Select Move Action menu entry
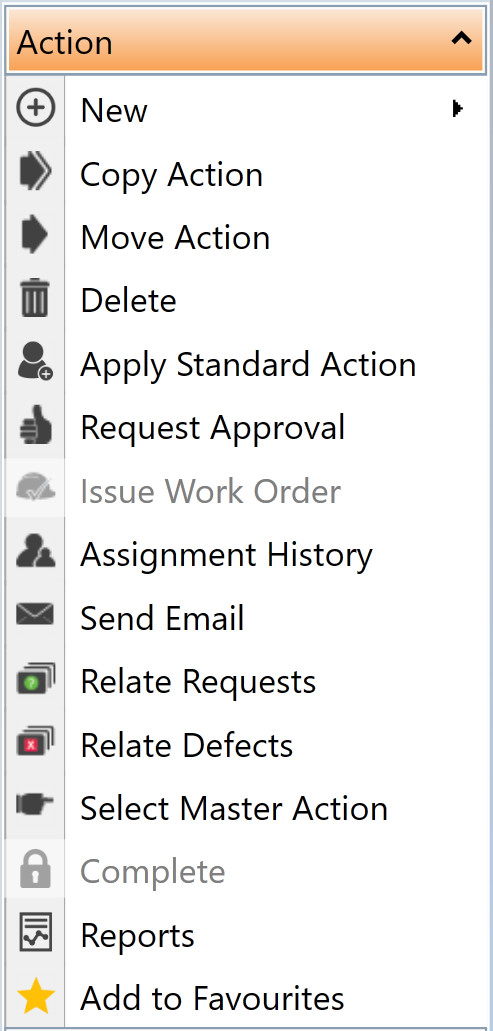This screenshot has height=1031, width=493. (x=246, y=237)
